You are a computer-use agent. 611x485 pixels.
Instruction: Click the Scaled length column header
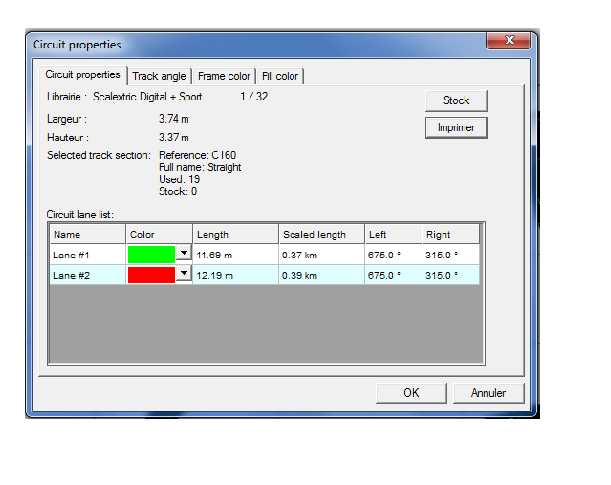320,234
